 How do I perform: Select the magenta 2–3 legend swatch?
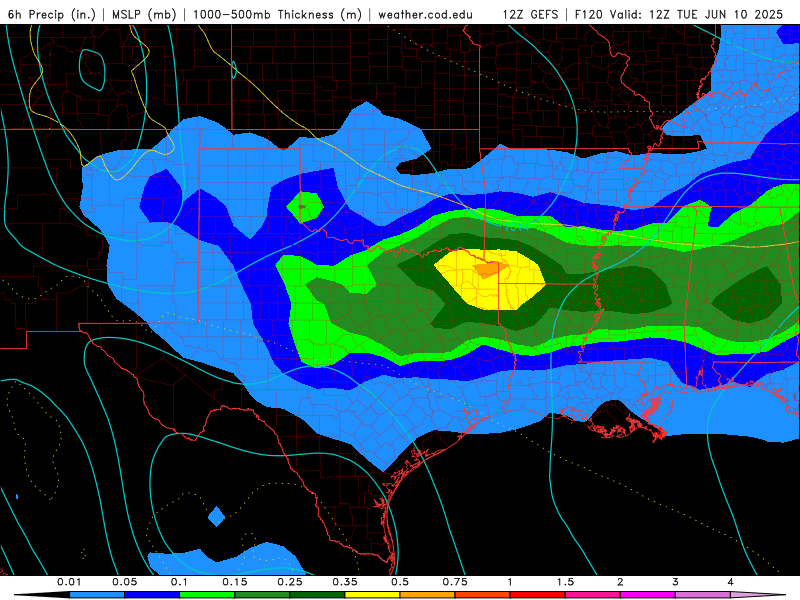(x=648, y=595)
